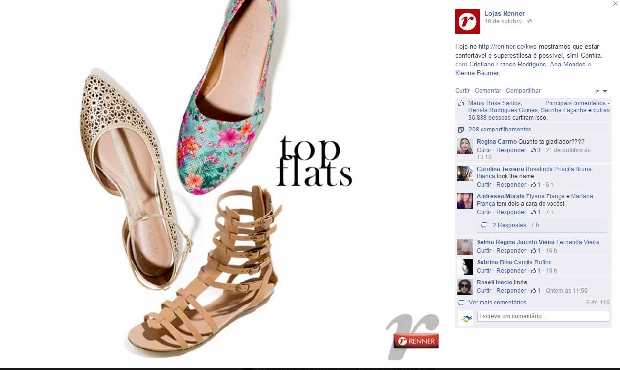Click Curtir on the comment posted 18 h ago
620x370 pixels.
(484, 271)
